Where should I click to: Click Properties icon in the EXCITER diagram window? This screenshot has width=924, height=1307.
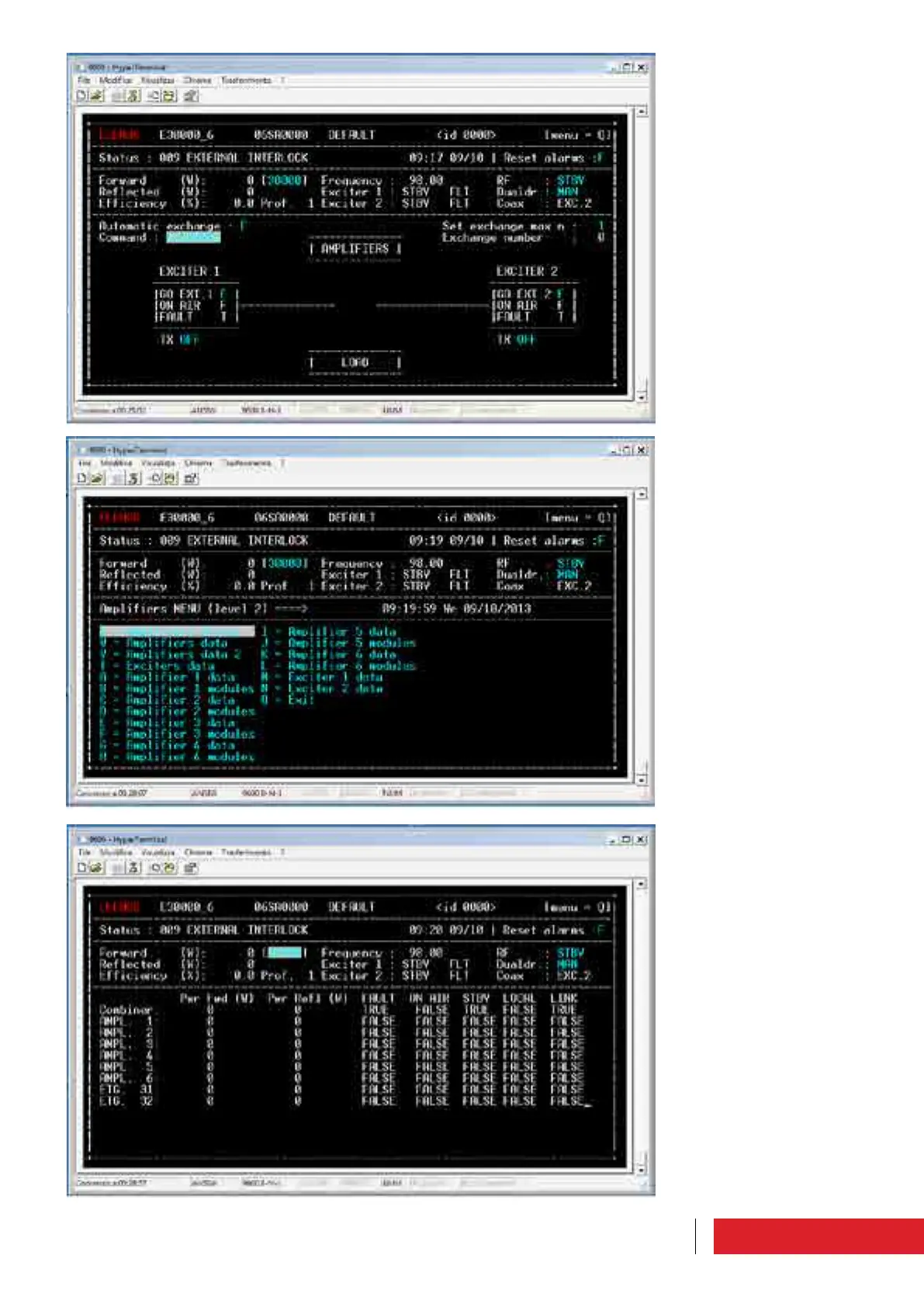pyautogui.click(x=191, y=96)
